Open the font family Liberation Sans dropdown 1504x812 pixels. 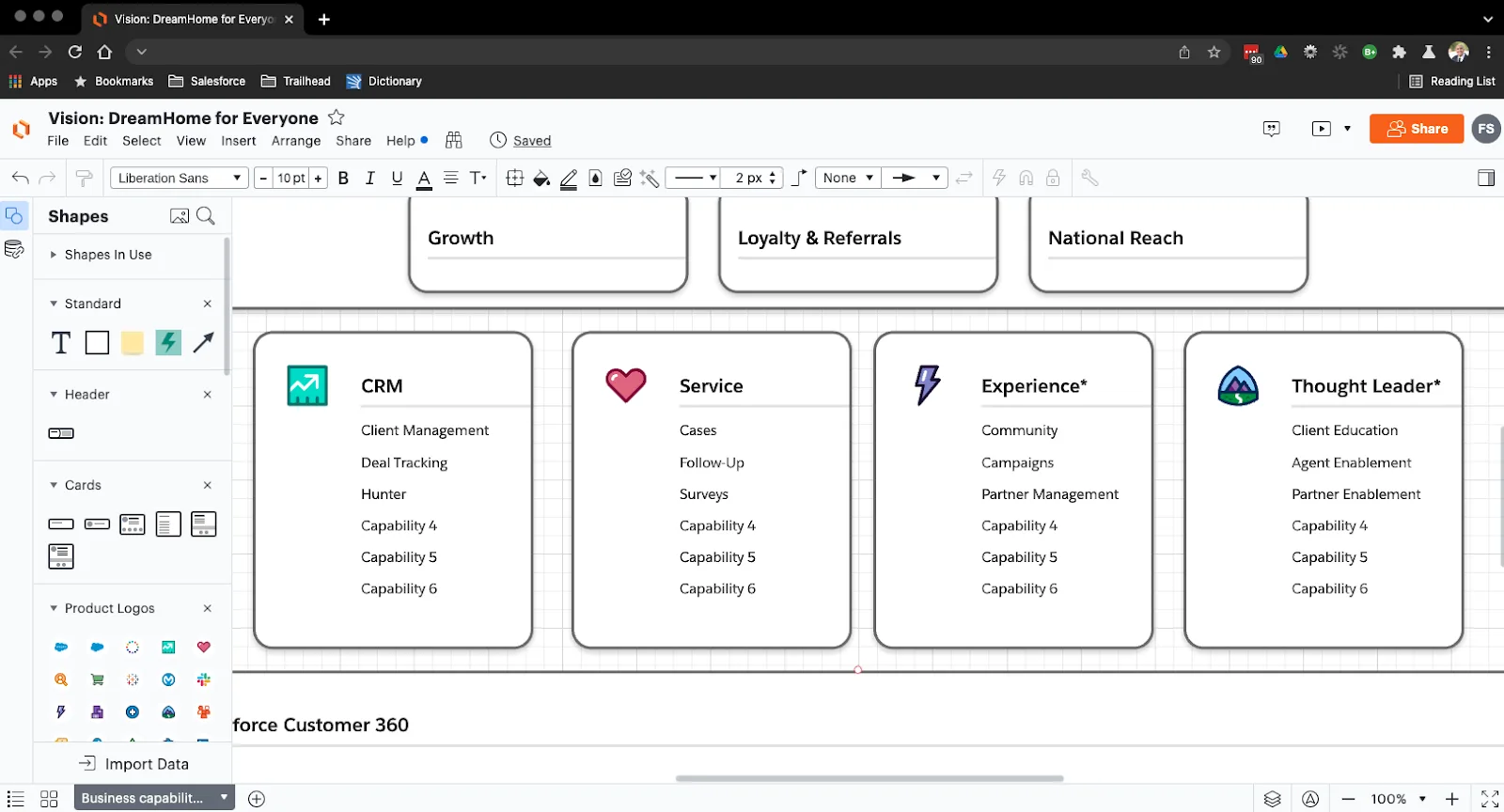pyautogui.click(x=179, y=178)
